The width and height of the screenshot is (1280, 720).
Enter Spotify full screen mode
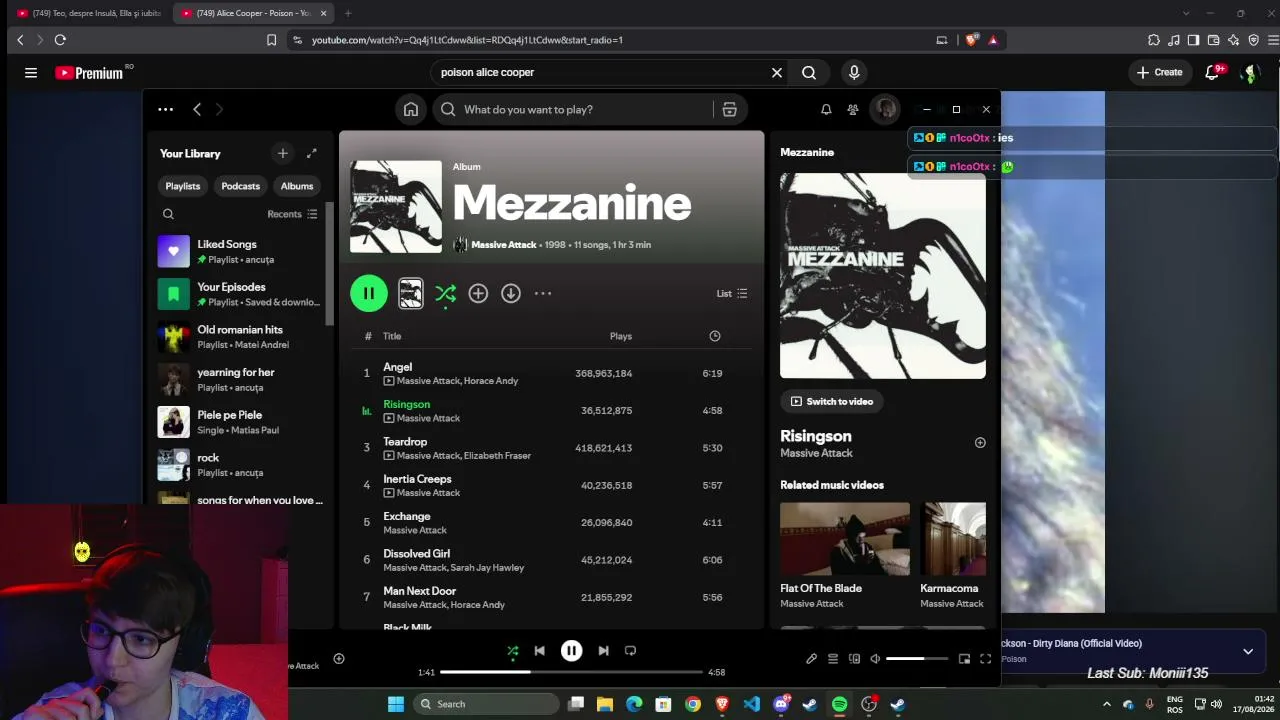(985, 659)
